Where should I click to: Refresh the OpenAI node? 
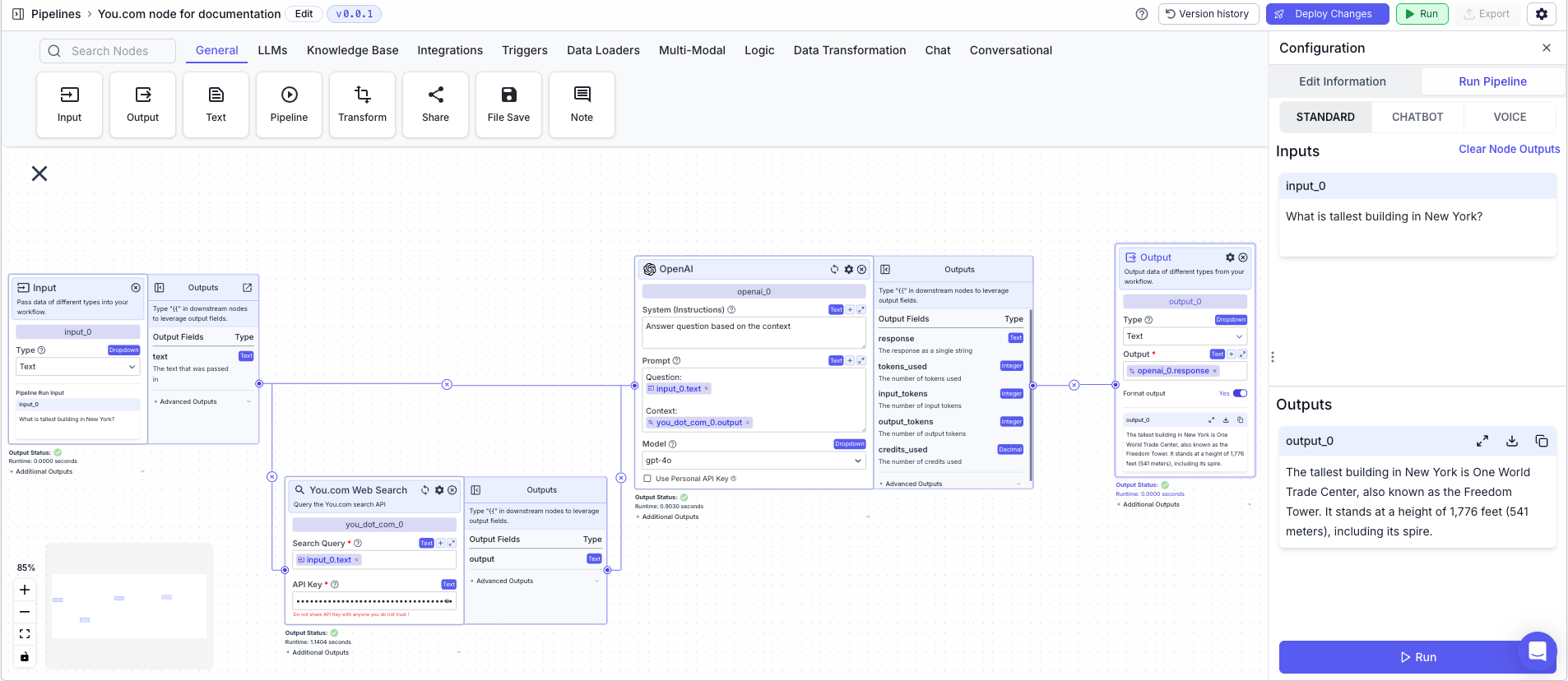point(834,269)
